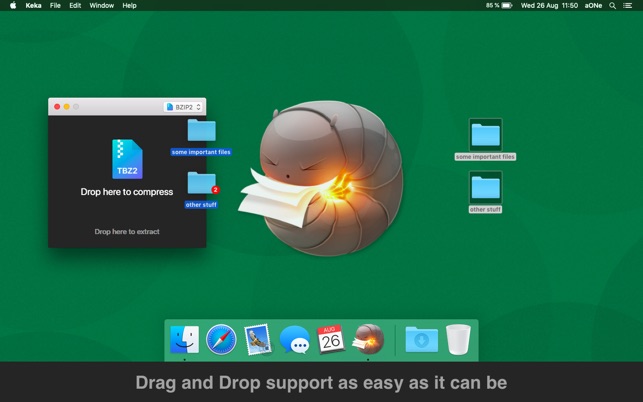Click the battery status indicator
This screenshot has height=402, width=643.
506,6
